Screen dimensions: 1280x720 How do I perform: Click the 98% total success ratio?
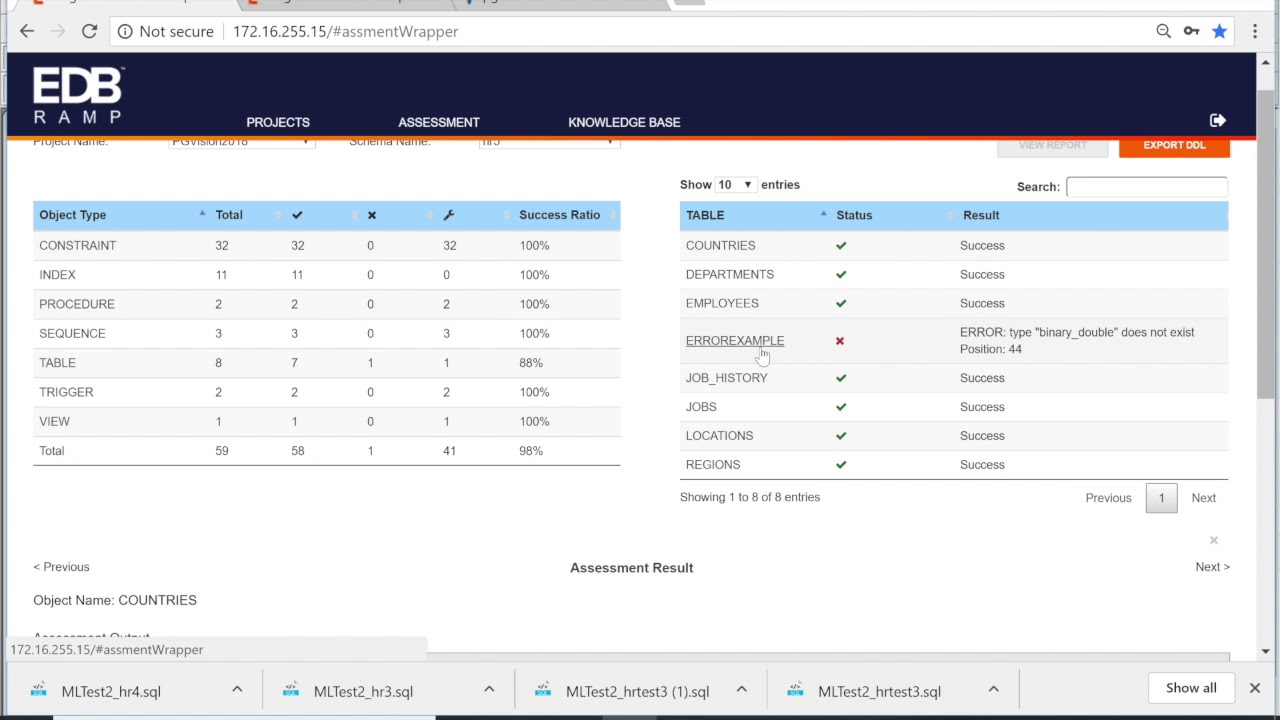(531, 451)
